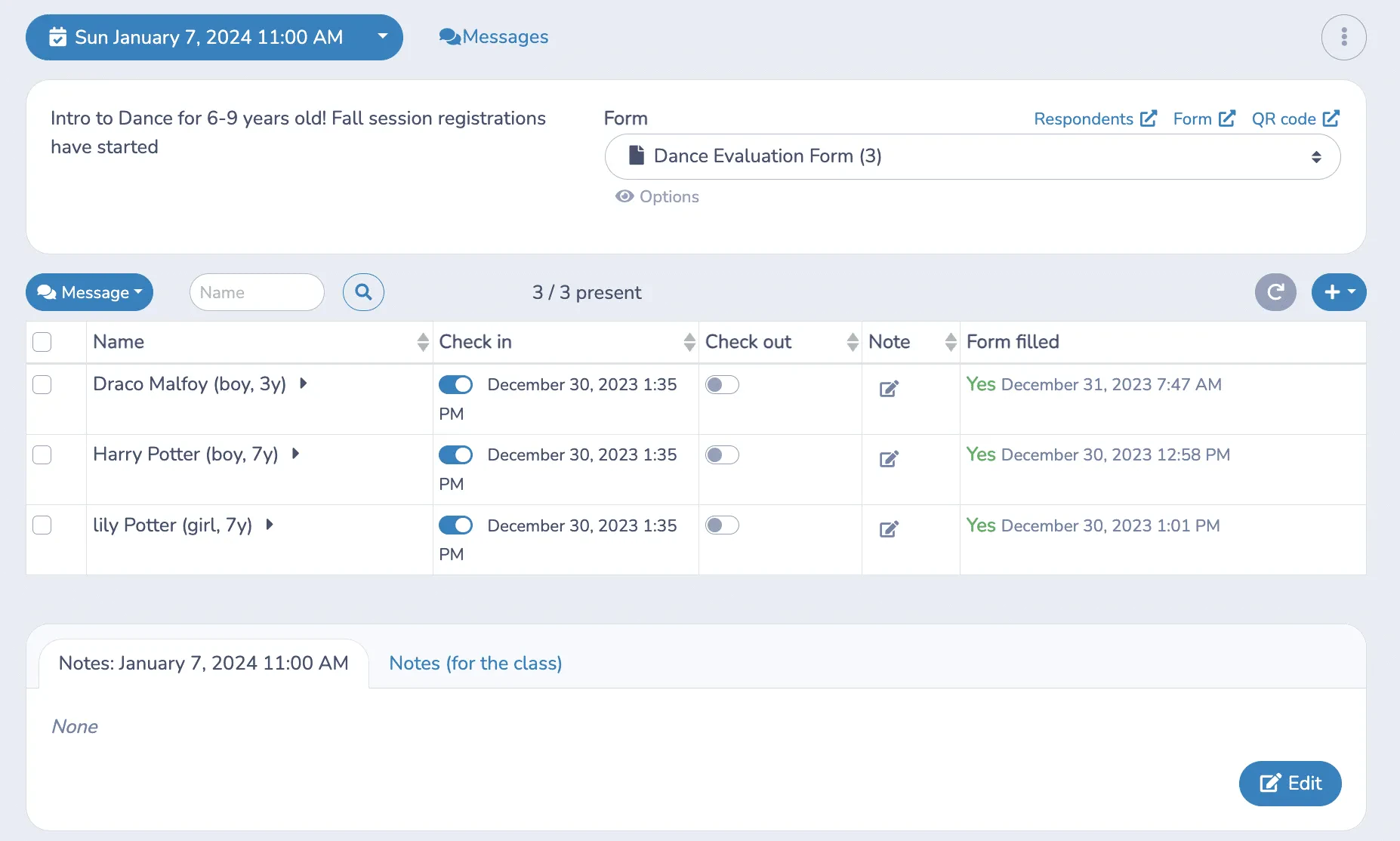Expand details arrow for Draco Malfoy
The image size is (1400, 841).
pyautogui.click(x=303, y=384)
